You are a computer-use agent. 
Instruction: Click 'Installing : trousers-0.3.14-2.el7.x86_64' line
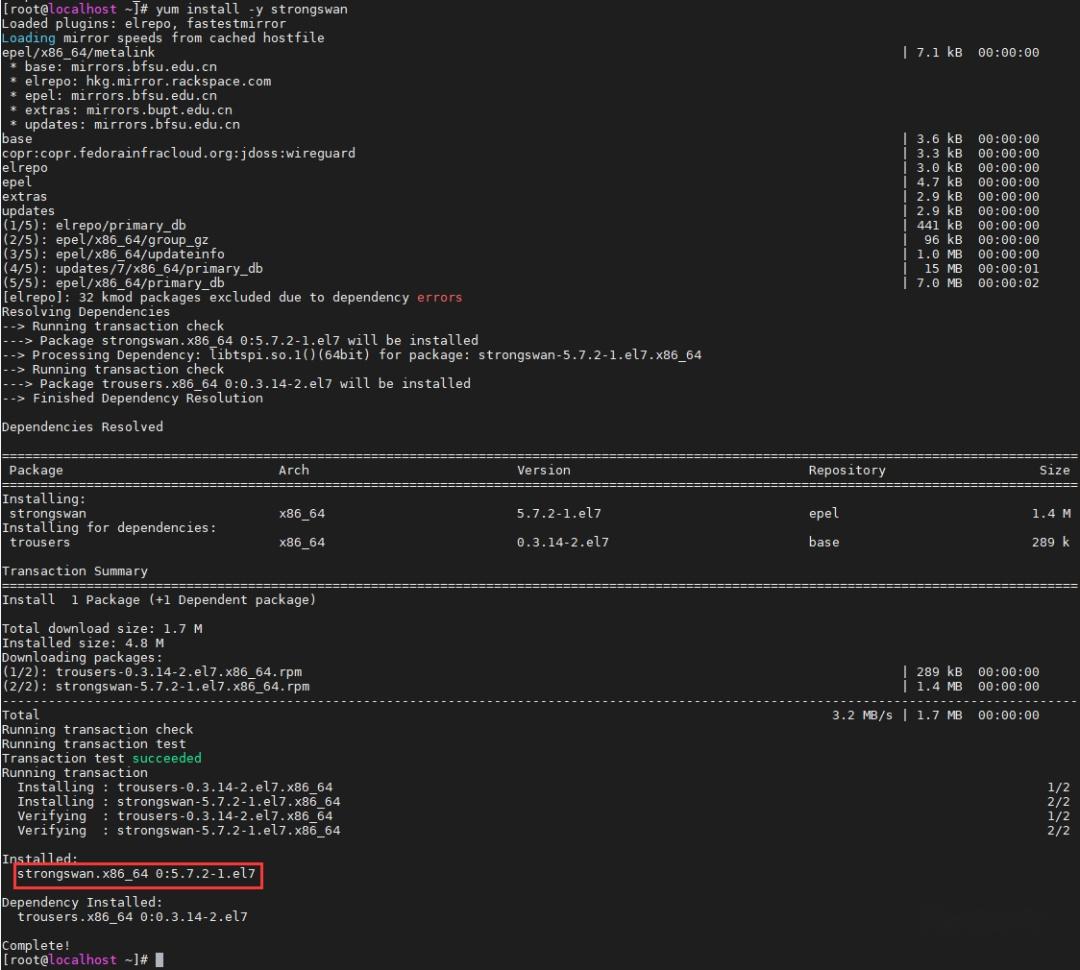pyautogui.click(x=175, y=787)
